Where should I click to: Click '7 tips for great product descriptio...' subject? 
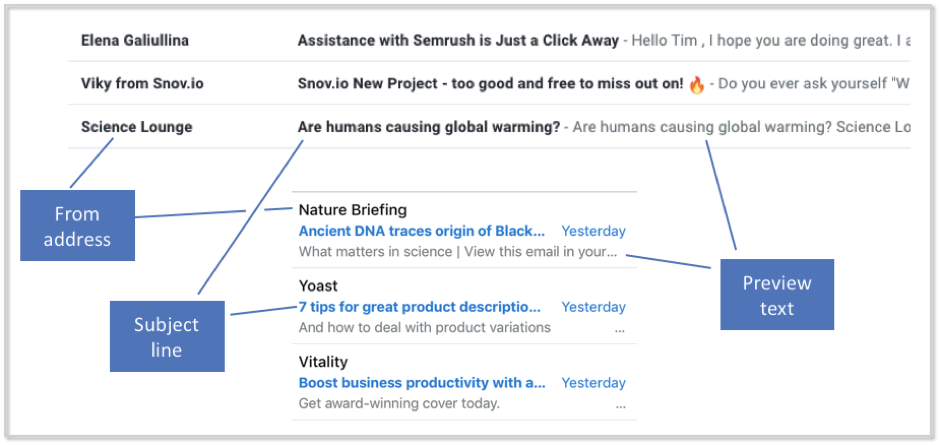coord(419,307)
